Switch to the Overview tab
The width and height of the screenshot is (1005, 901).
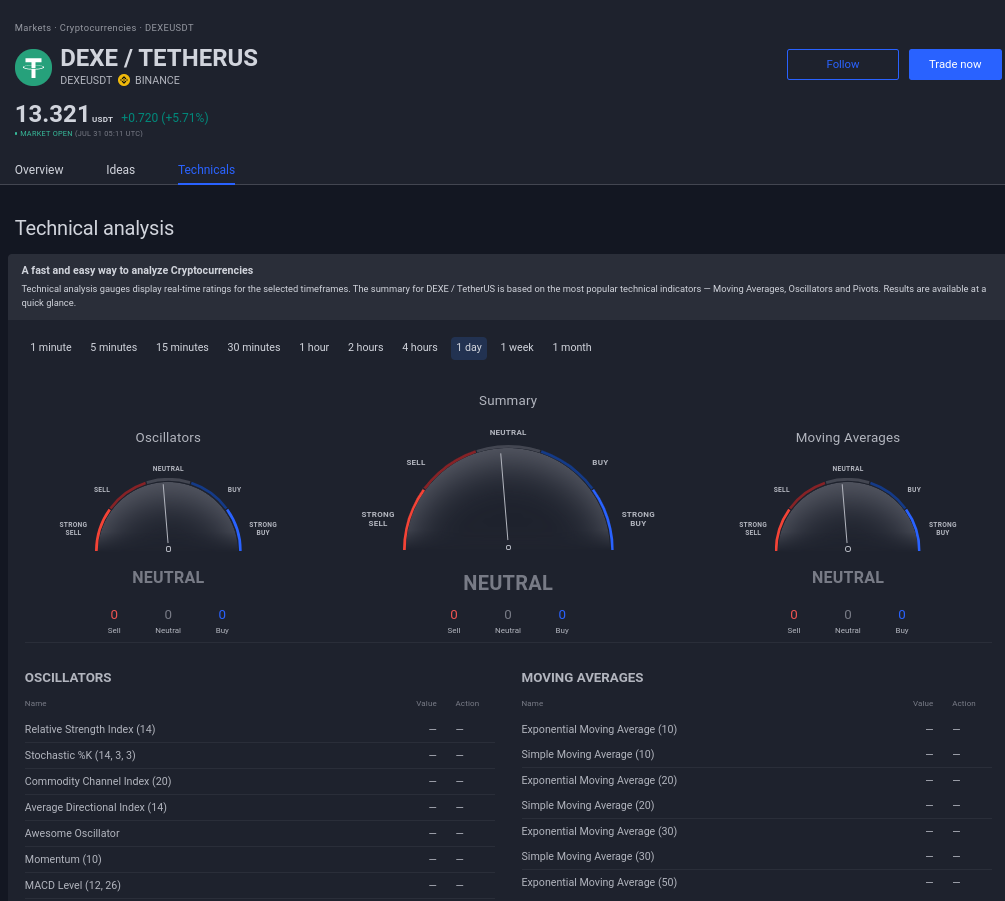pyautogui.click(x=39, y=170)
